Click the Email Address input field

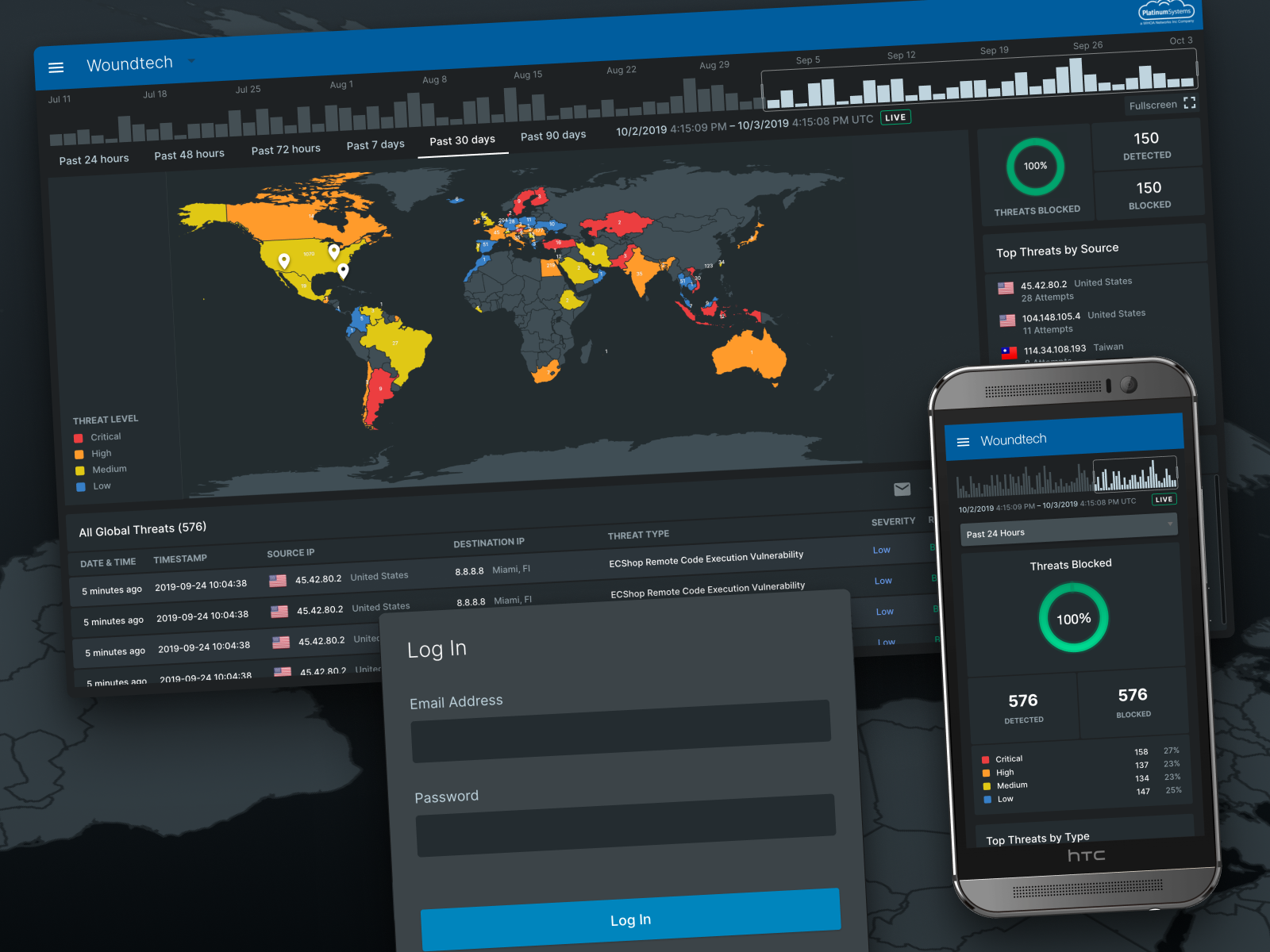pos(621,731)
